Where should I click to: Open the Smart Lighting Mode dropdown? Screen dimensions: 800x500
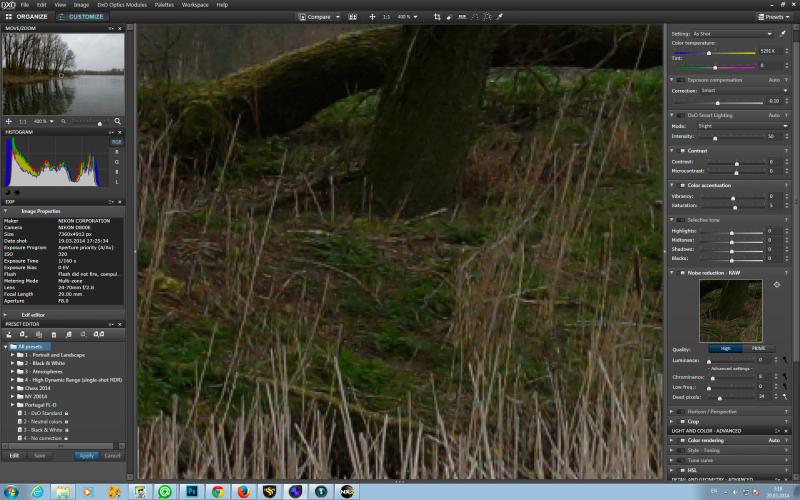click(x=742, y=126)
